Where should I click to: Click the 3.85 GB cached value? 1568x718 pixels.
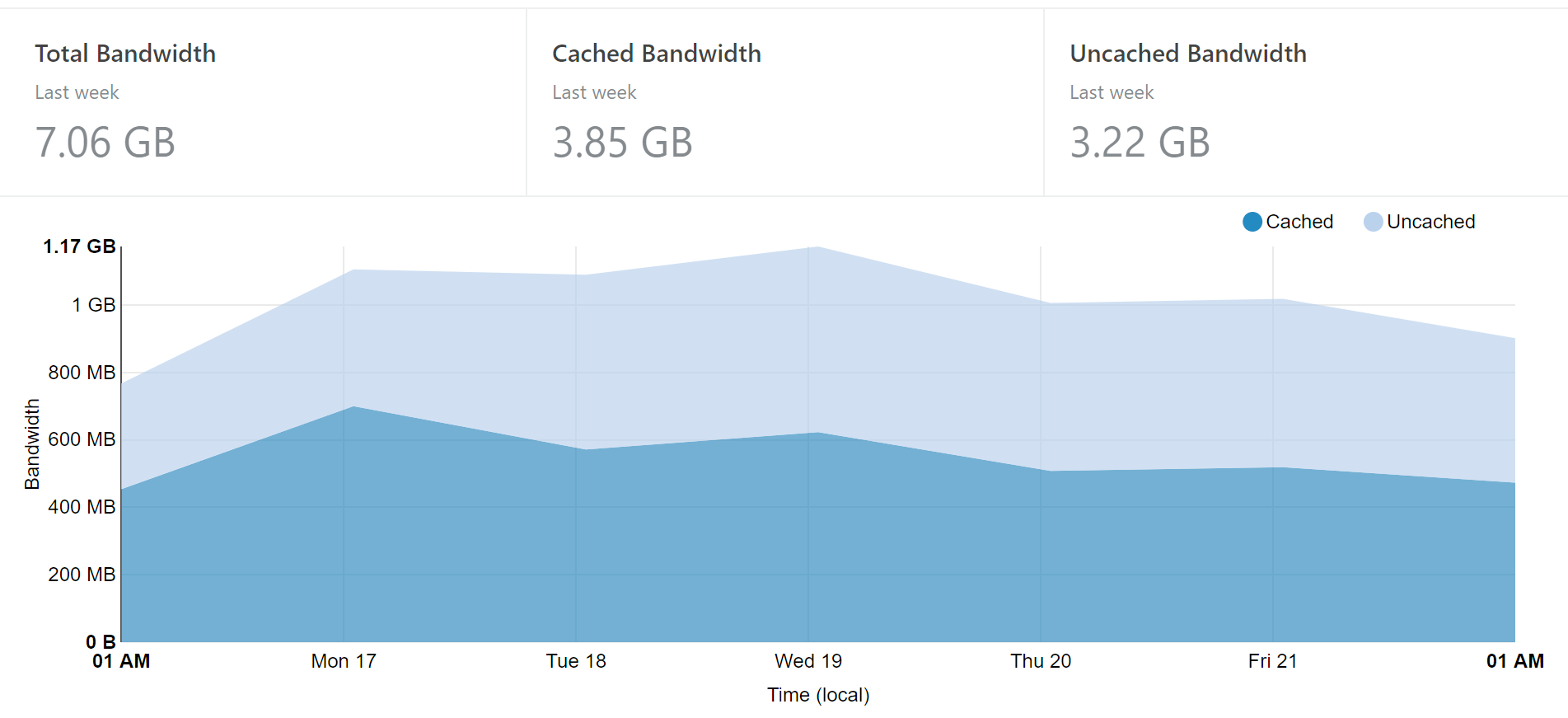[x=622, y=143]
